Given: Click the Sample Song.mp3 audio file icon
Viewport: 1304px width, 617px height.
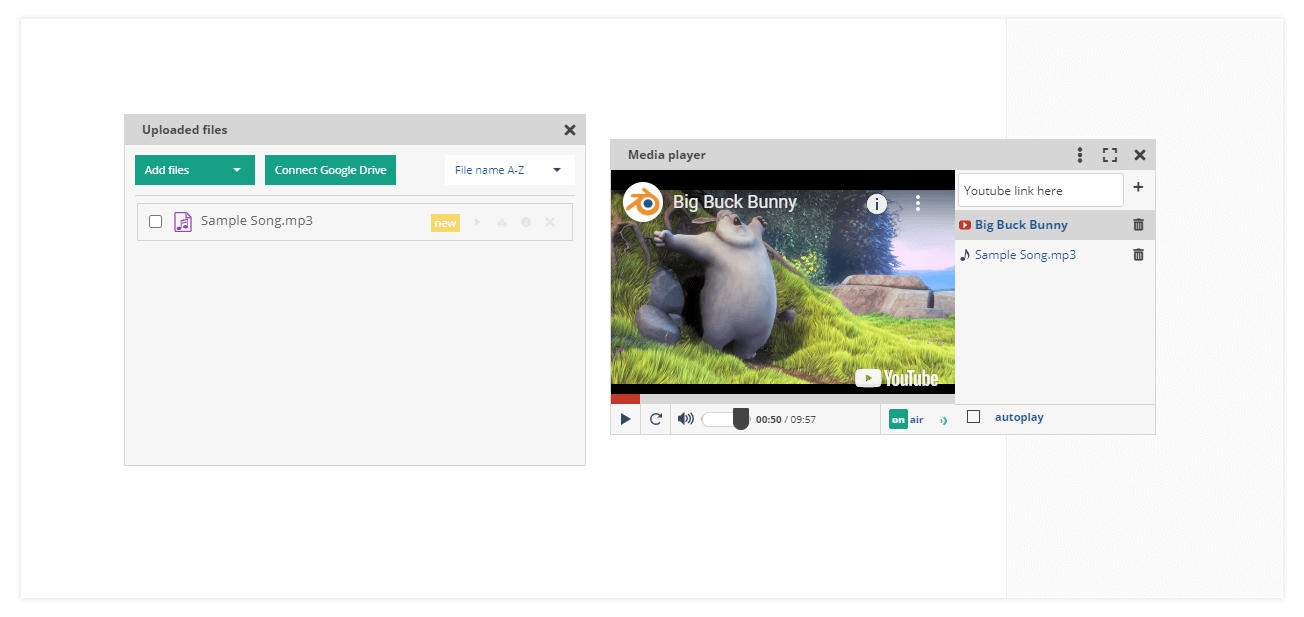Looking at the screenshot, I should click(x=182, y=222).
